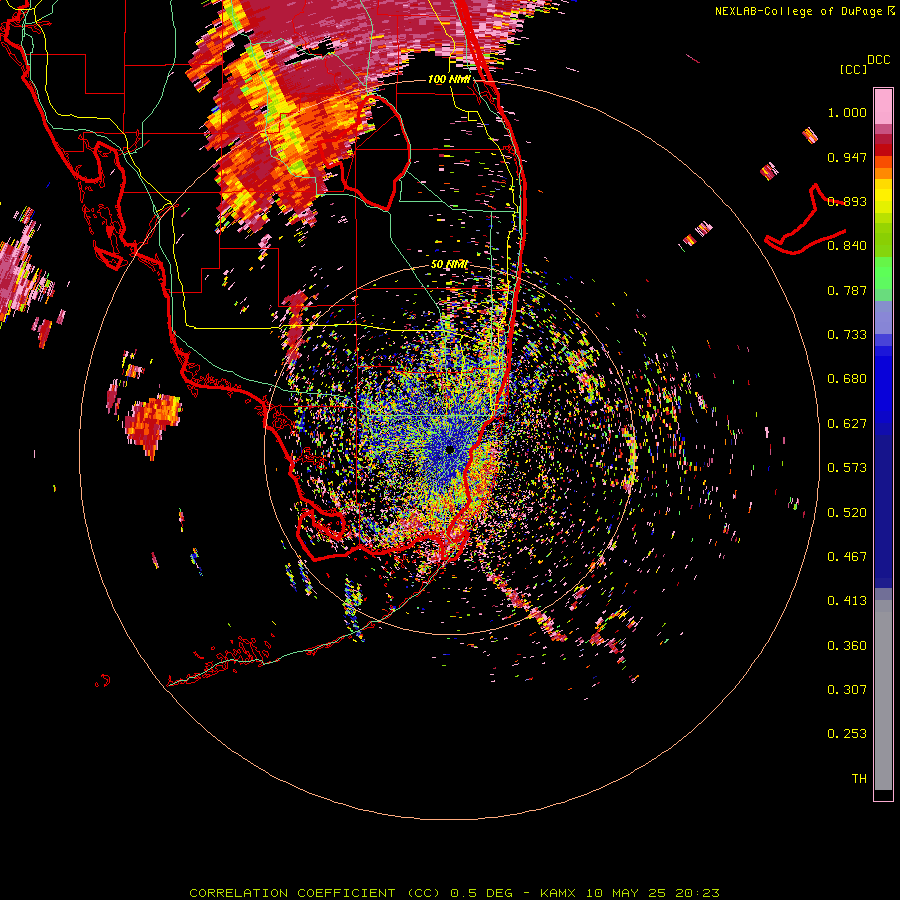Click the bright green segment of the color bar
This screenshot has height=900, width=900.
883,273
